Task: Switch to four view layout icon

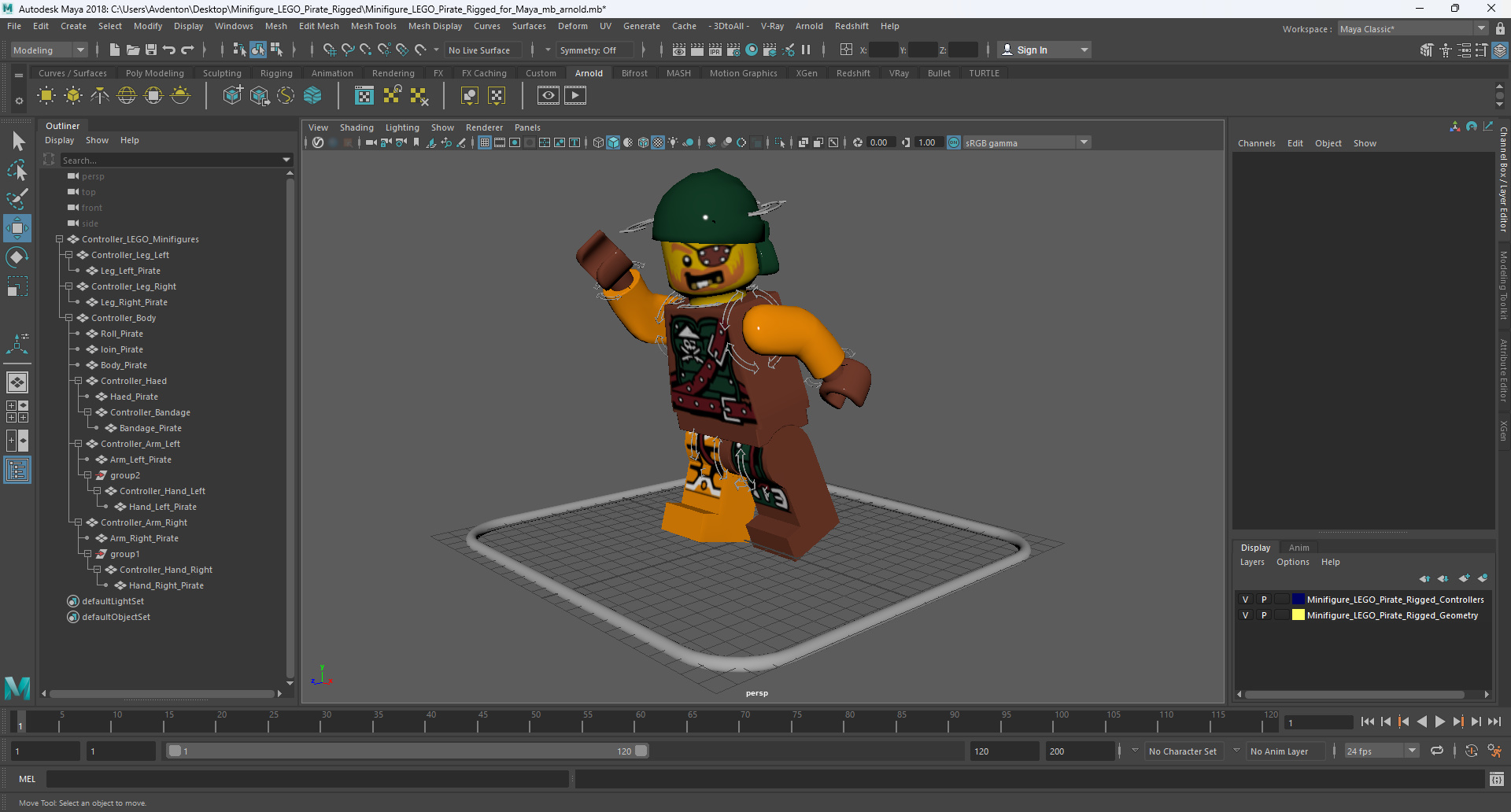Action: point(17,412)
